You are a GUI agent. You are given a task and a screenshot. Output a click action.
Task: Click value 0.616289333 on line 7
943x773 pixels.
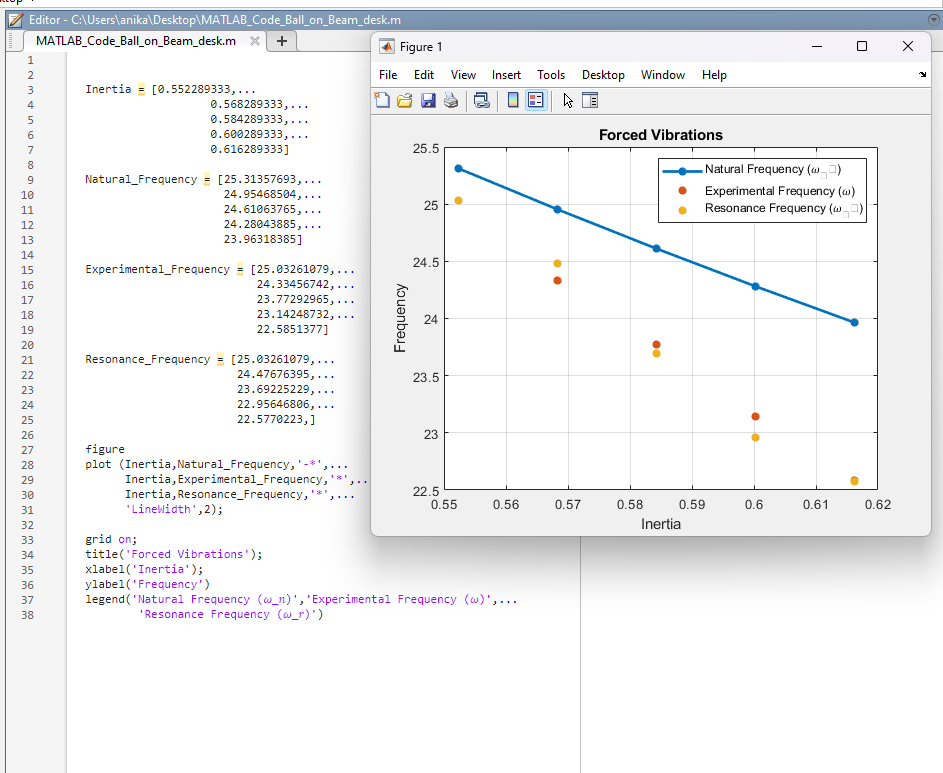click(x=247, y=149)
